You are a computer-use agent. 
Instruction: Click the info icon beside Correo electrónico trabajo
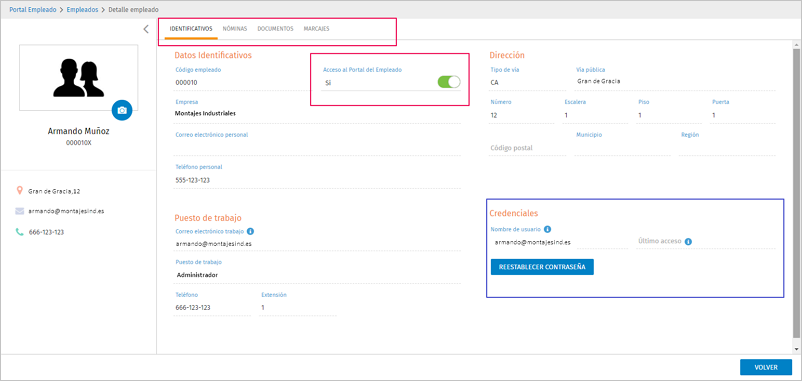click(x=251, y=231)
